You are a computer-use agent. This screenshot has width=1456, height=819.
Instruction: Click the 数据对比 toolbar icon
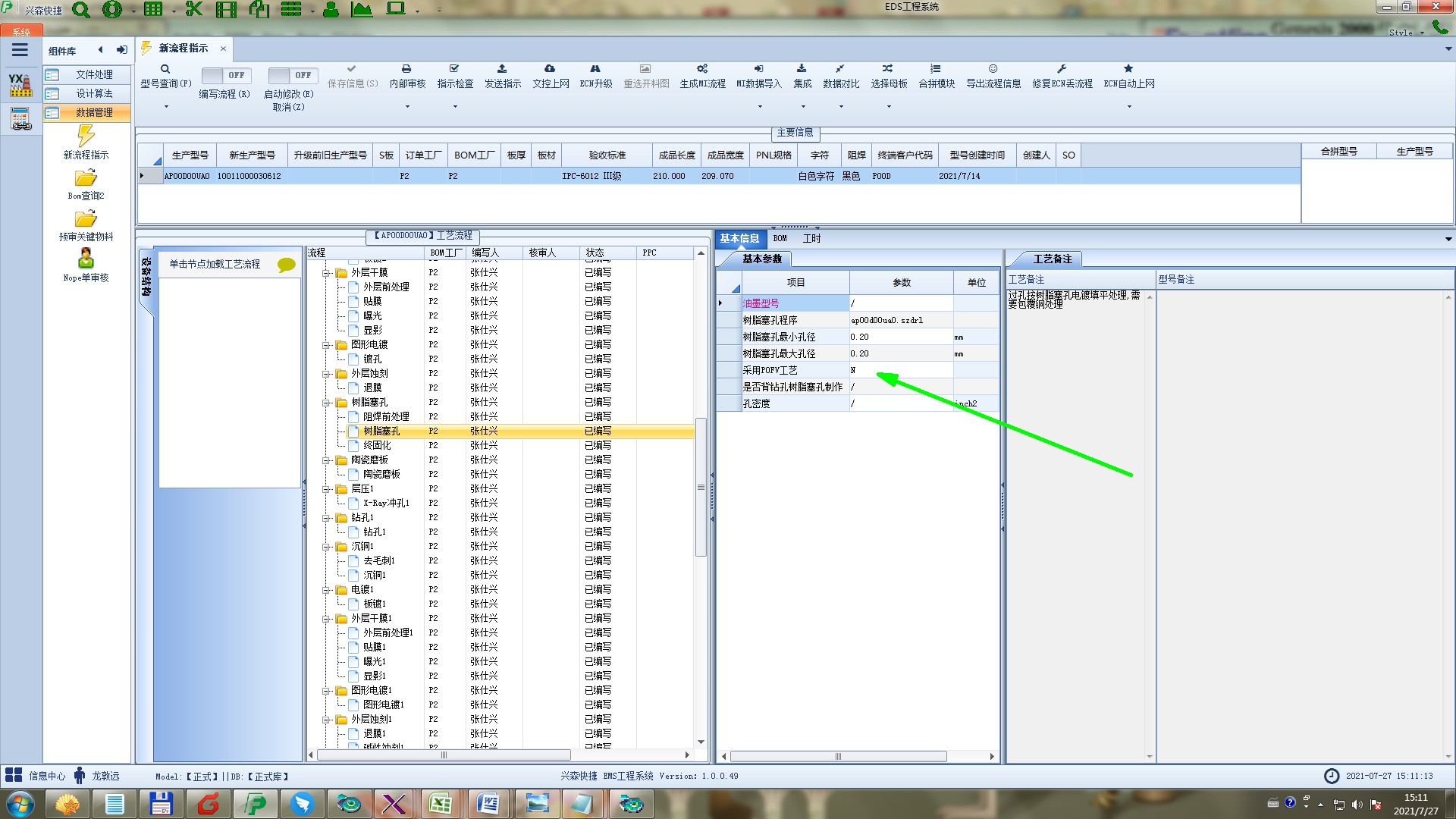click(840, 69)
